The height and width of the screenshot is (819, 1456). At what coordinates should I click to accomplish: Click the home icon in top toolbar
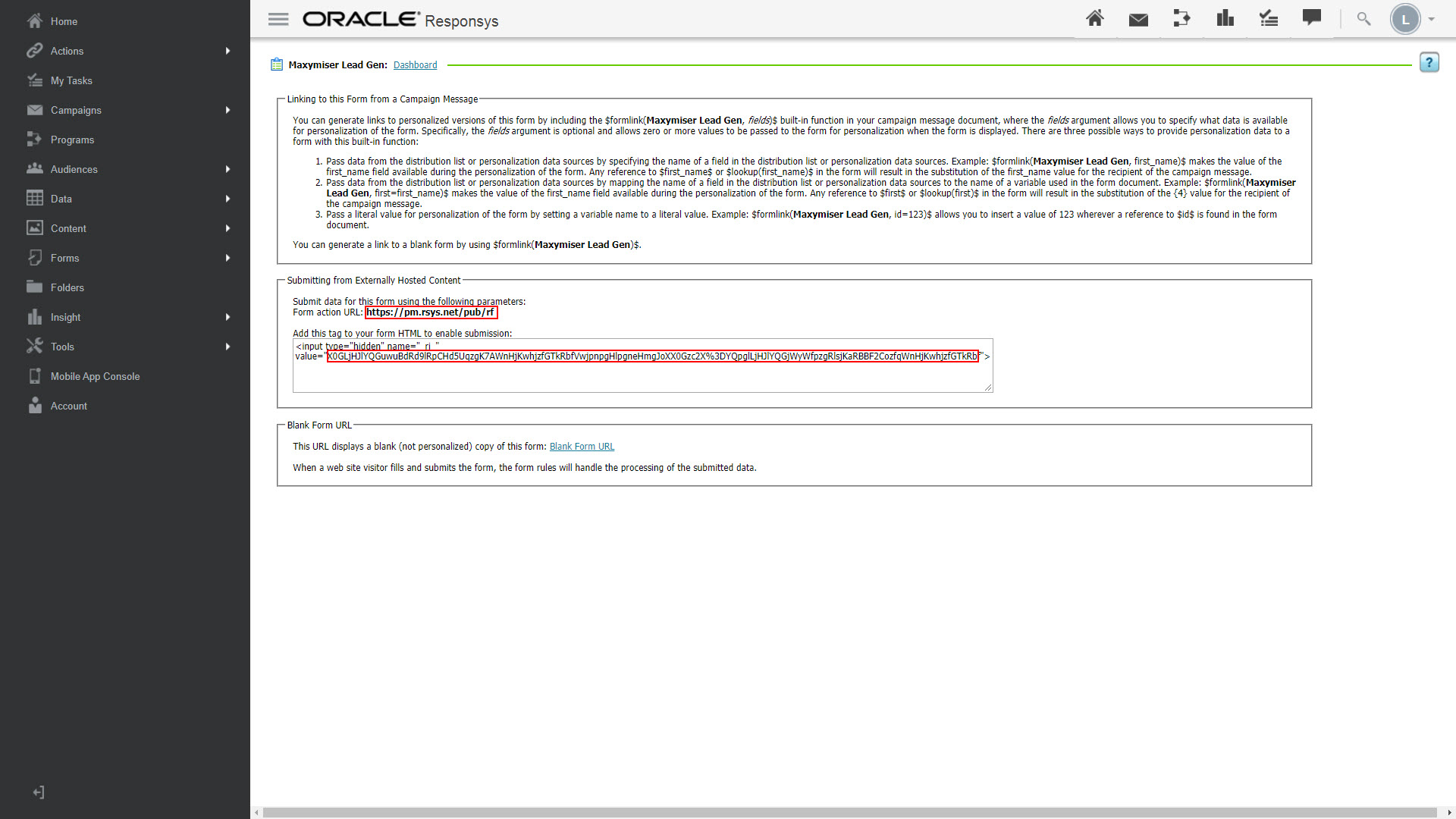[1094, 19]
